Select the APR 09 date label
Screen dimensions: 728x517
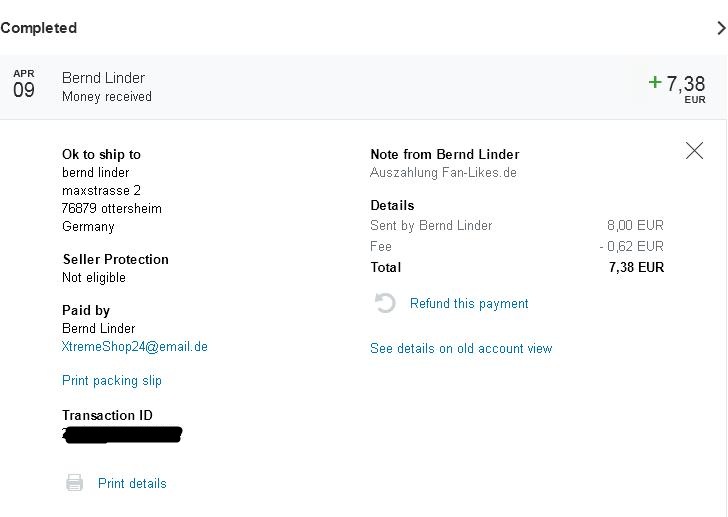pos(23,85)
